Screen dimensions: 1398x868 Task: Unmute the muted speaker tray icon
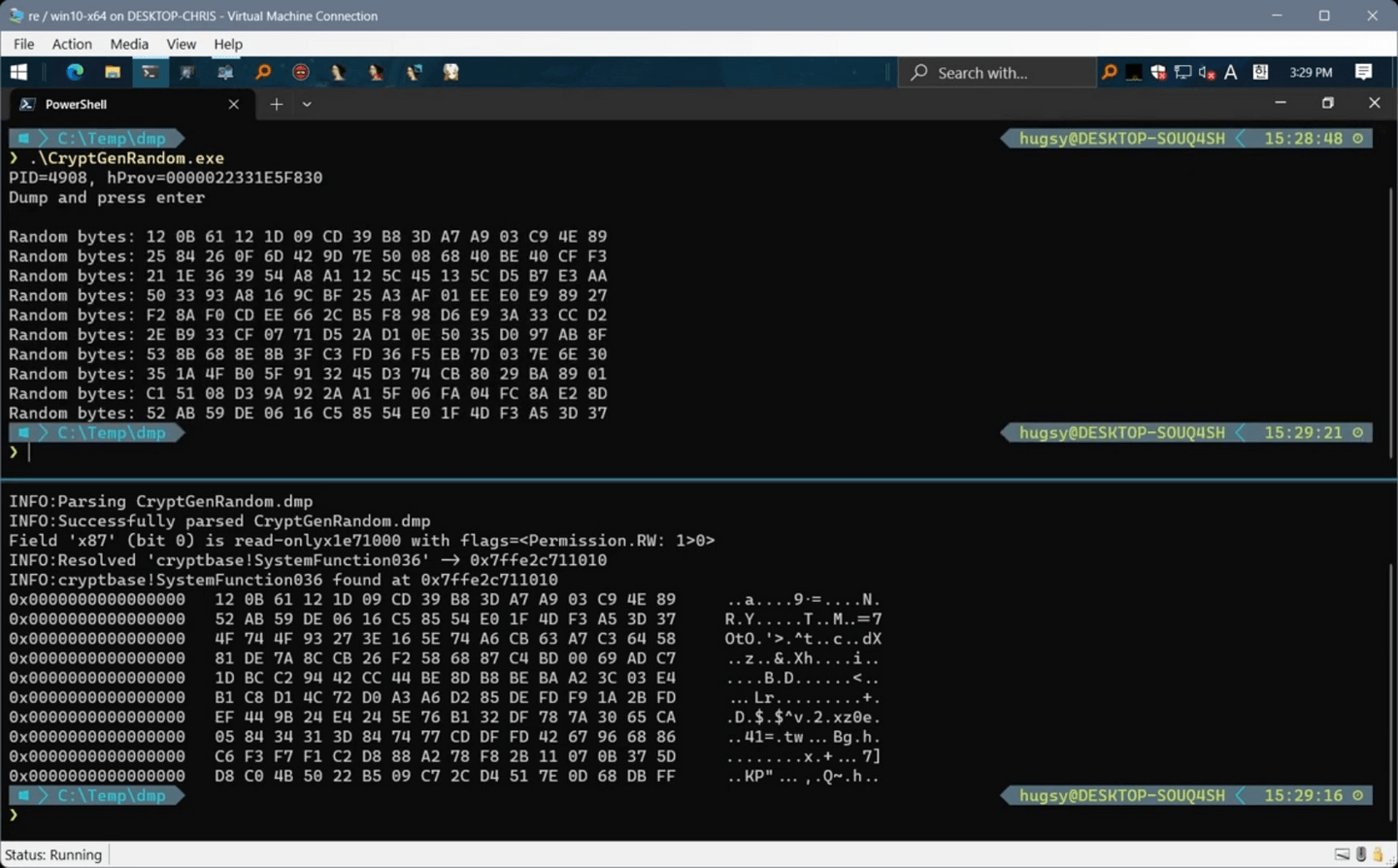point(1207,72)
